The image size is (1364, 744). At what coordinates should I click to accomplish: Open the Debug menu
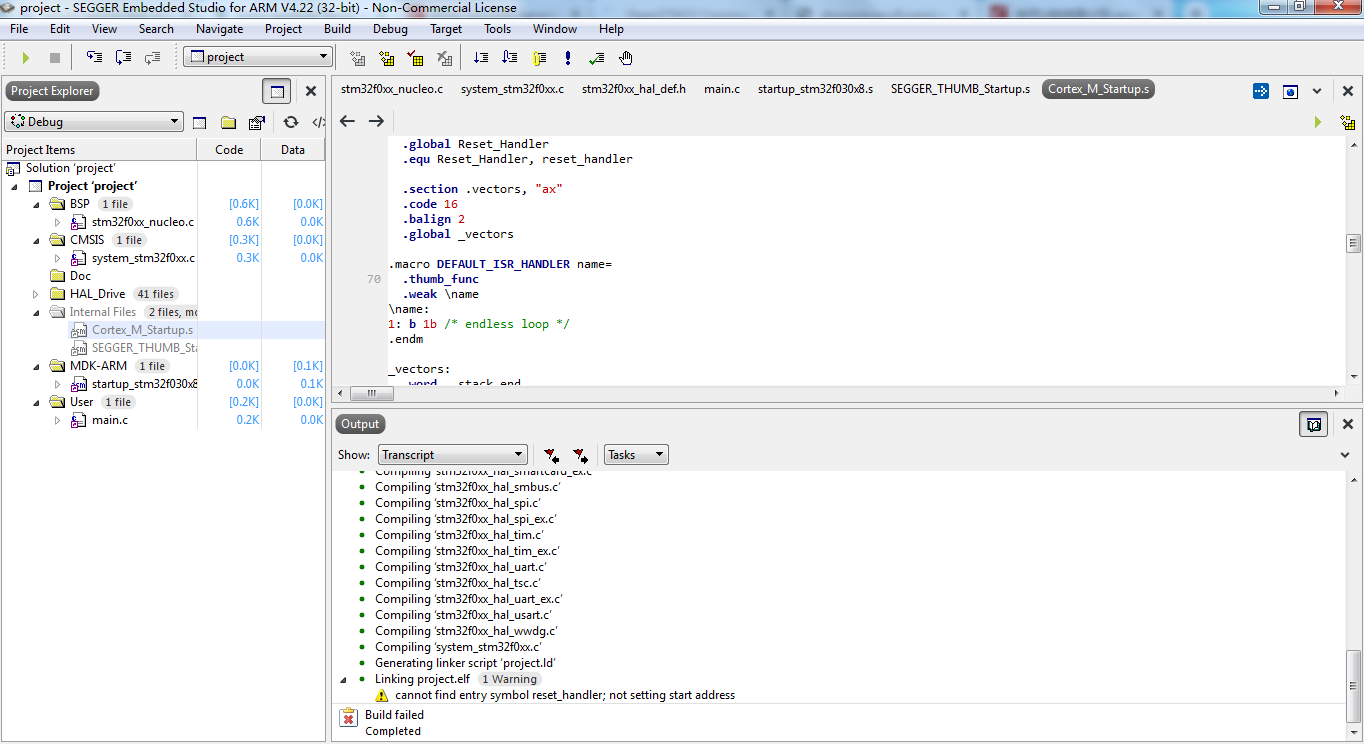coord(390,29)
